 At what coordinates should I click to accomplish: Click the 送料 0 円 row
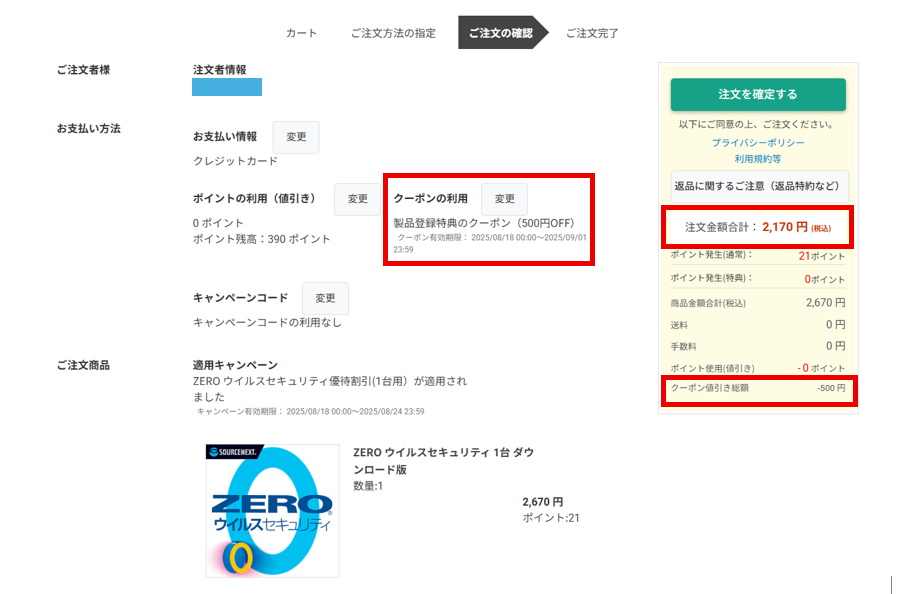tap(758, 325)
